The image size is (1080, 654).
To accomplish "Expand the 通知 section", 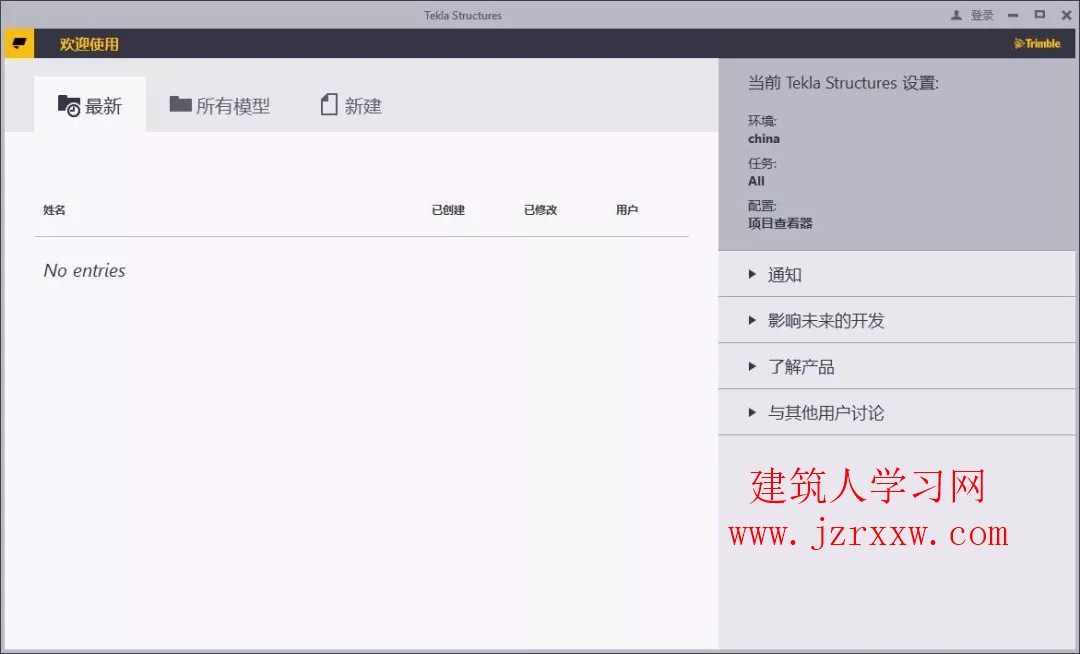I will click(897, 275).
